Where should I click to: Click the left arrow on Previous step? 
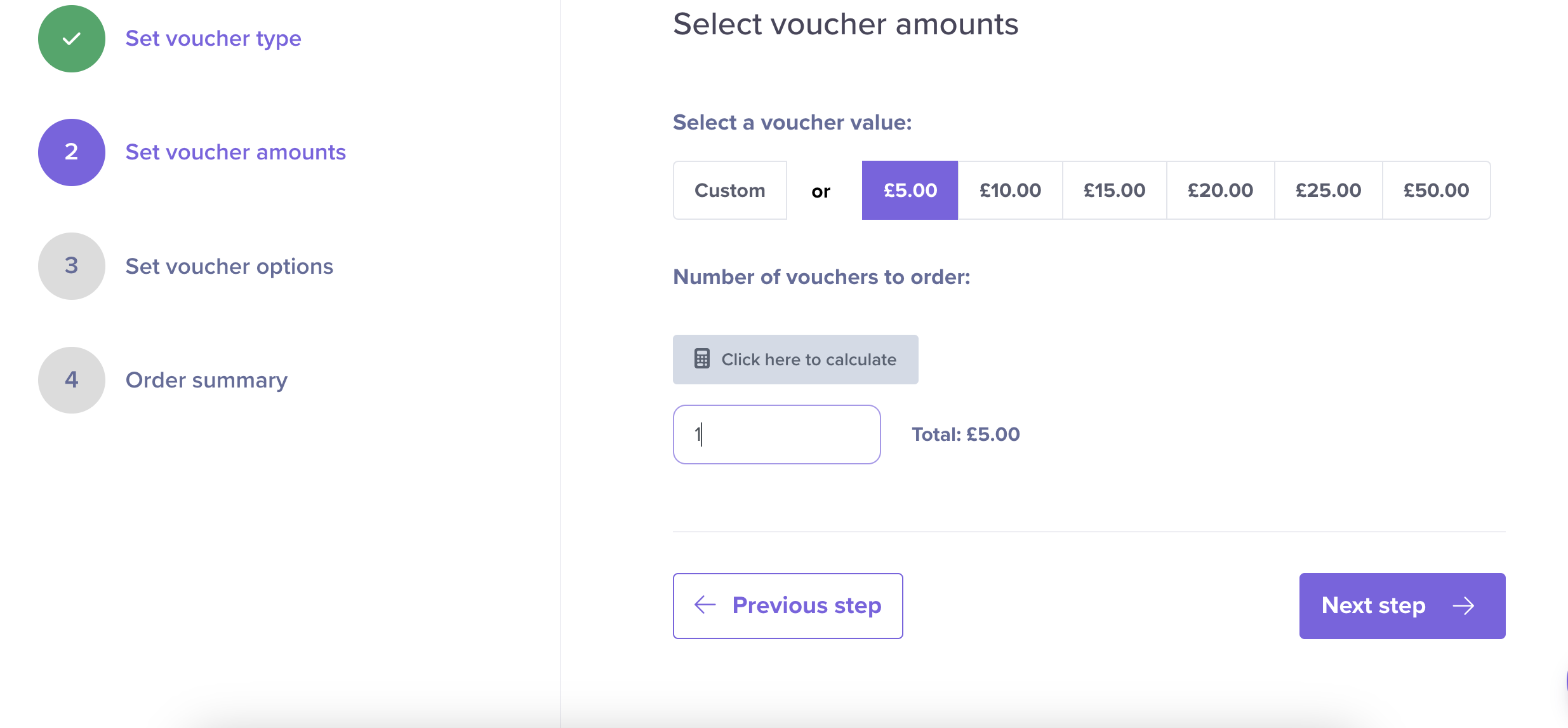(705, 605)
